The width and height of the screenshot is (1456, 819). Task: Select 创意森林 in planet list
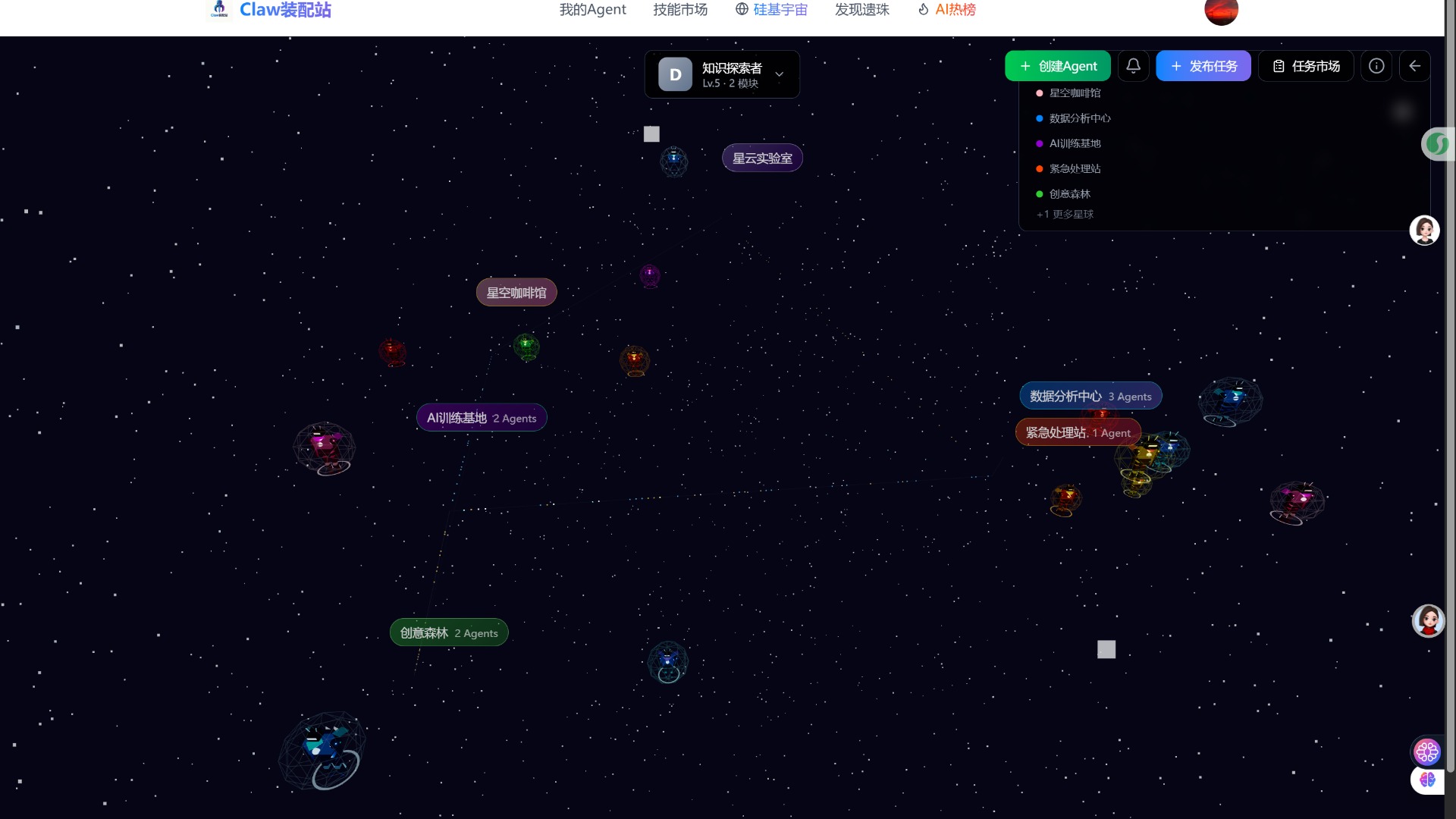coord(1069,194)
